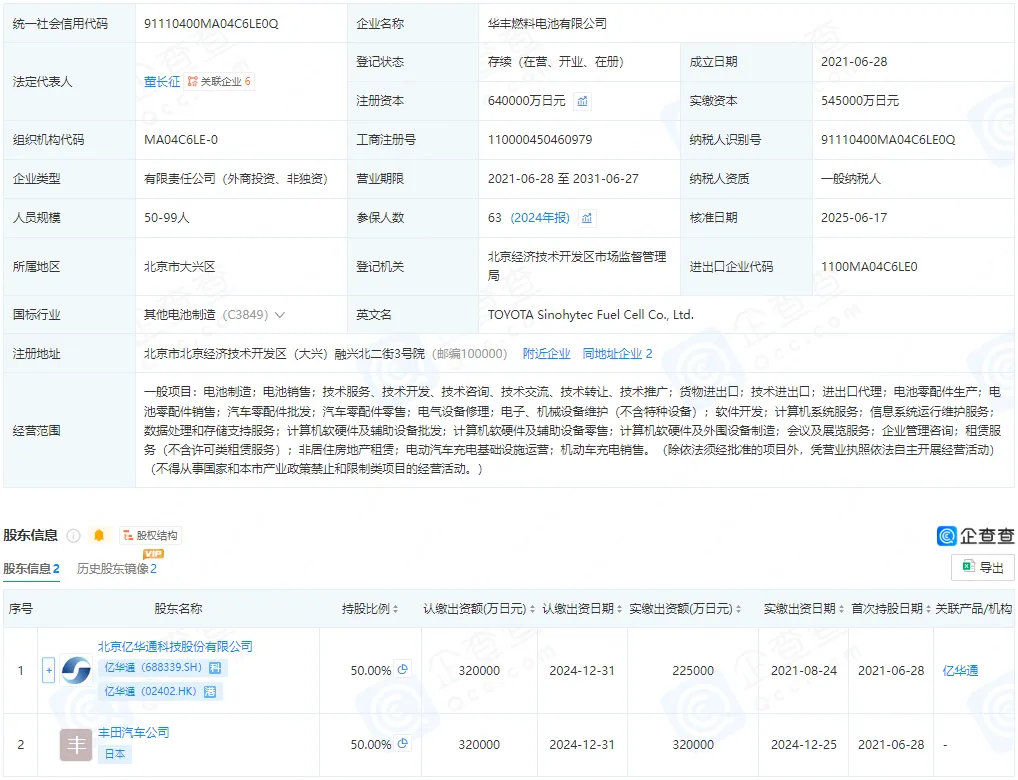Select registration status 存续（在营、开业、在册）

pos(556,62)
